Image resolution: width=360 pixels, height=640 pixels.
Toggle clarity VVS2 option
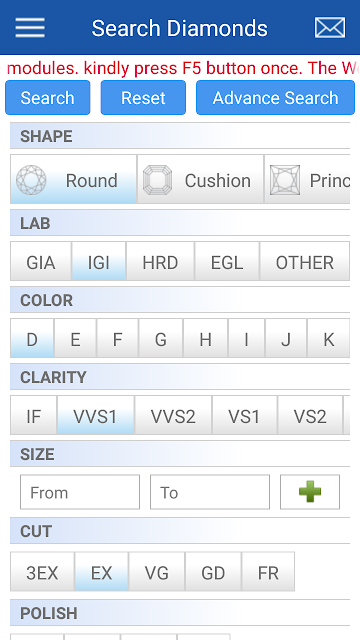tap(173, 416)
